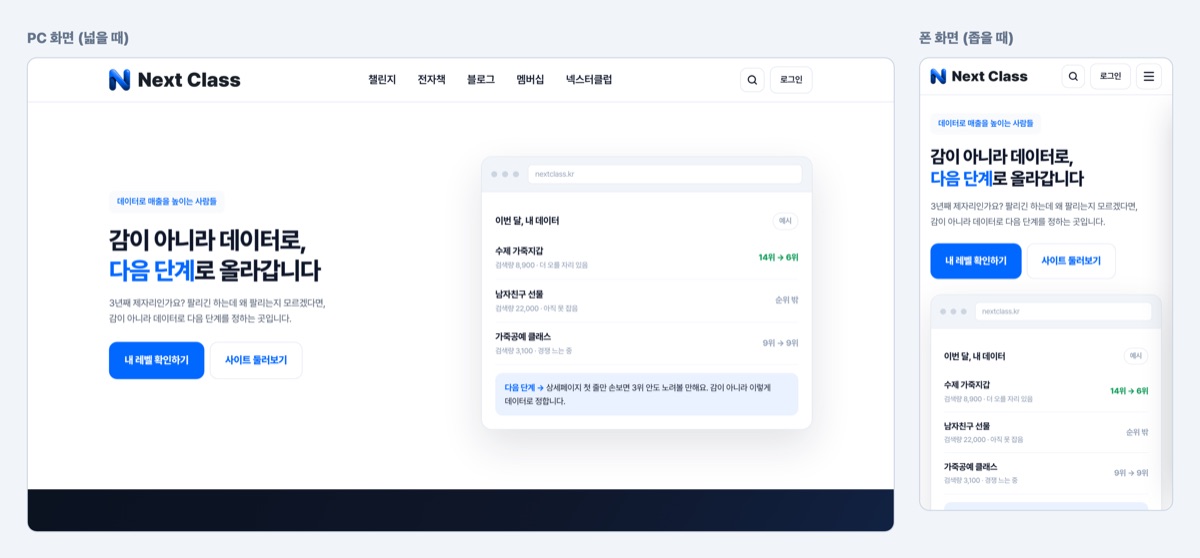1200x558 pixels.
Task: Click the 예시 badge in the PC view card
Action: [785, 221]
